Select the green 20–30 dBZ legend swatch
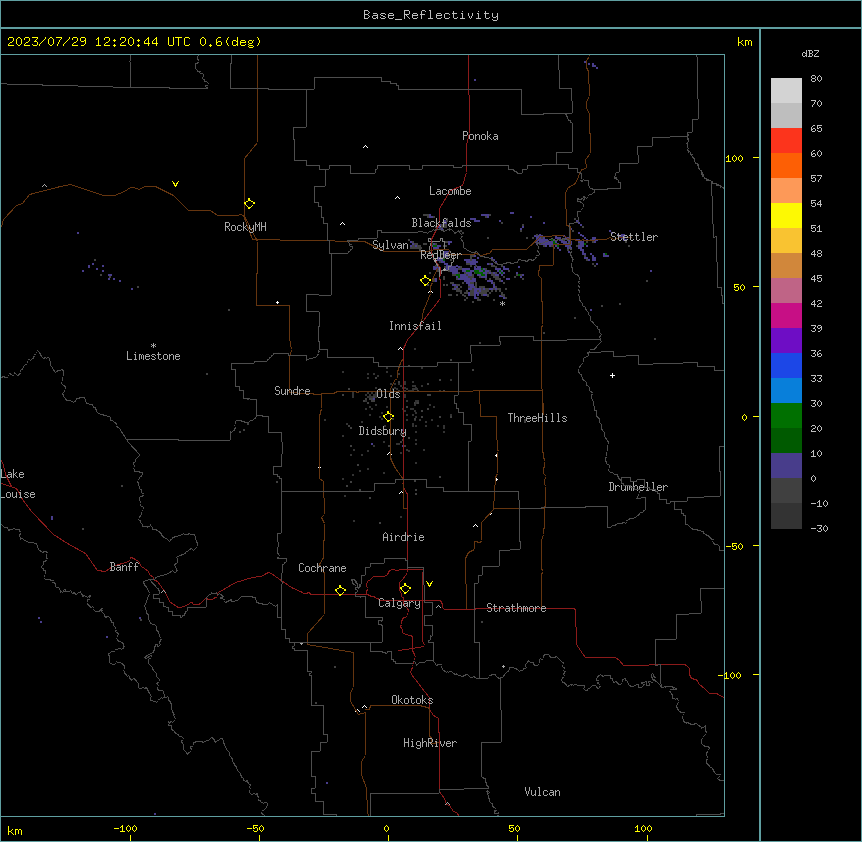This screenshot has width=862, height=842. 786,416
